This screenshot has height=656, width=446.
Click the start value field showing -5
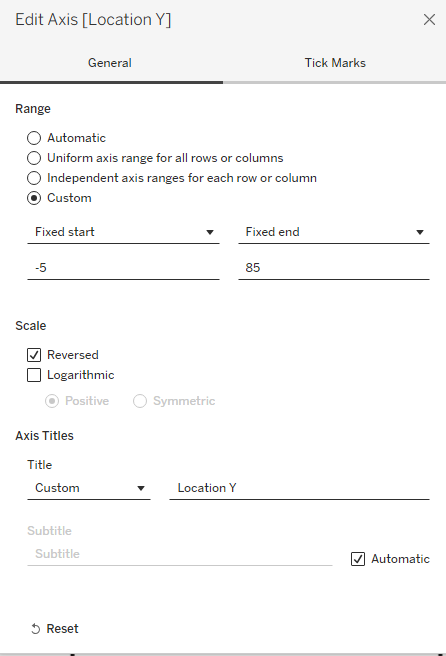pyautogui.click(x=123, y=268)
